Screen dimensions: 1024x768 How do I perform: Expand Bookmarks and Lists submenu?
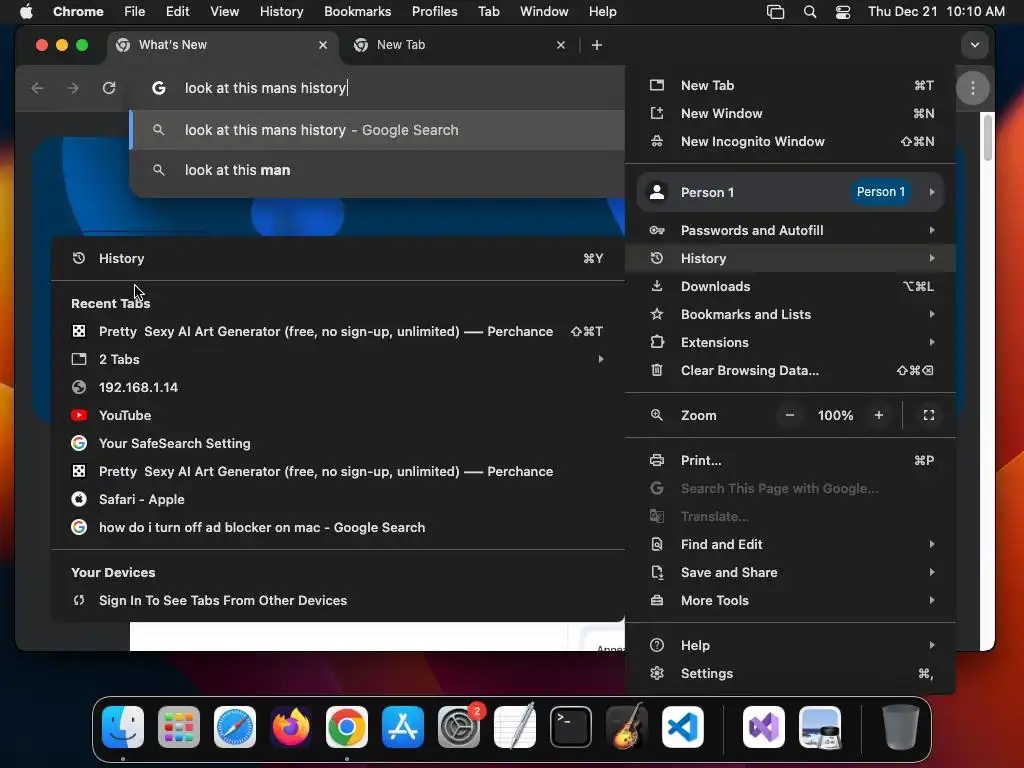pos(791,315)
